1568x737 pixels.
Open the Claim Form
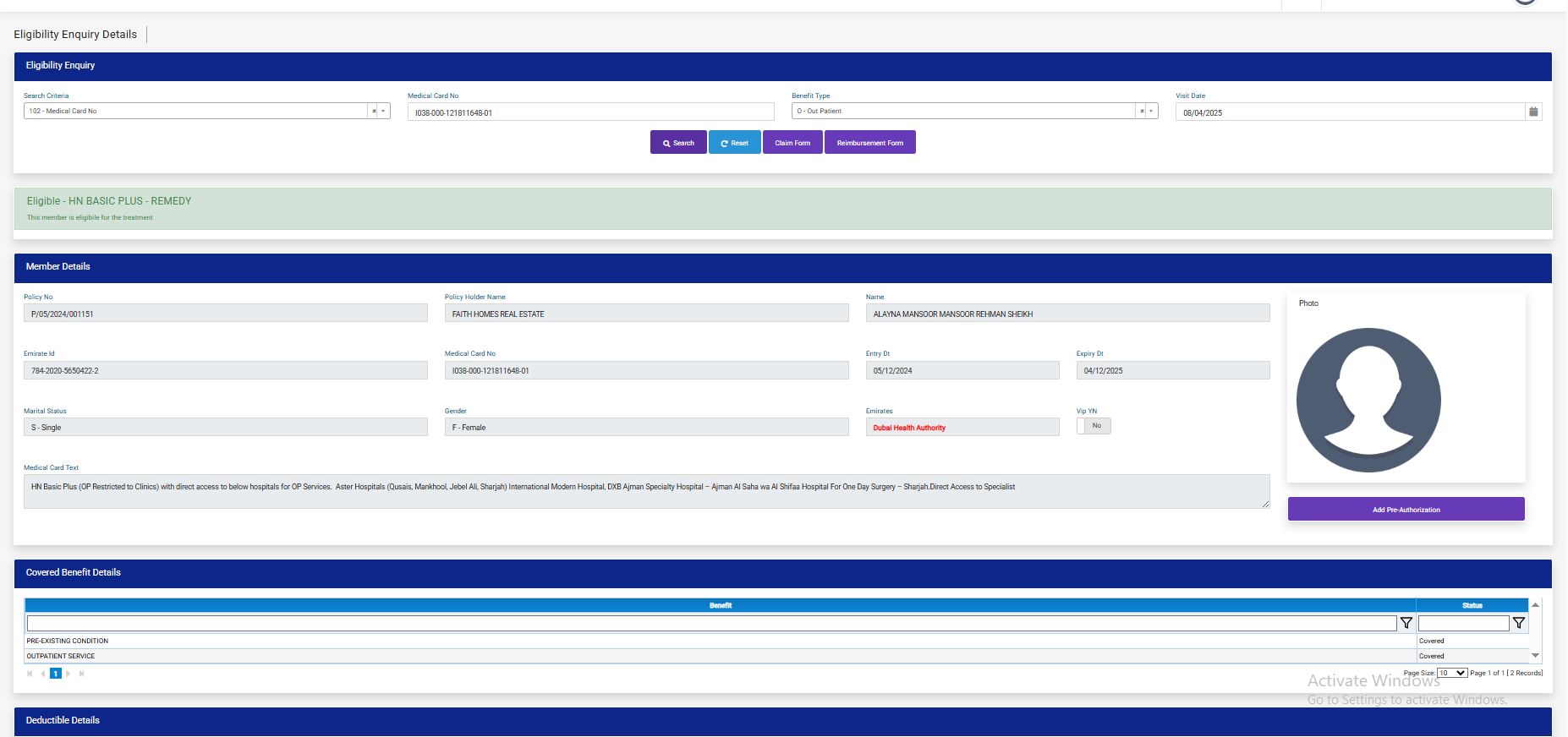(792, 143)
